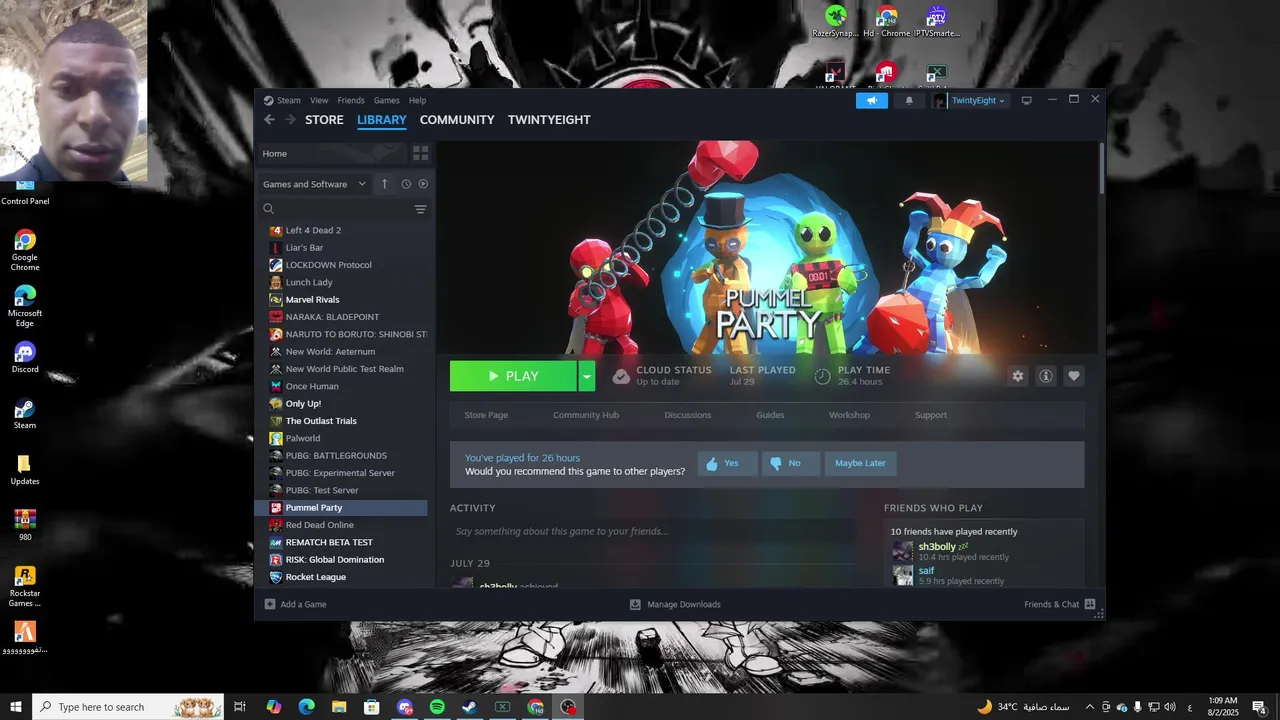The width and height of the screenshot is (1280, 720).
Task: Show Pummel Party game info icon
Action: click(1046, 376)
